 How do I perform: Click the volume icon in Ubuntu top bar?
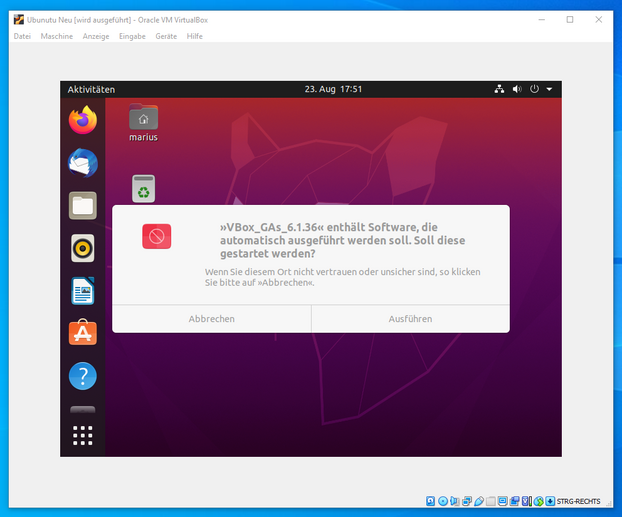[517, 89]
